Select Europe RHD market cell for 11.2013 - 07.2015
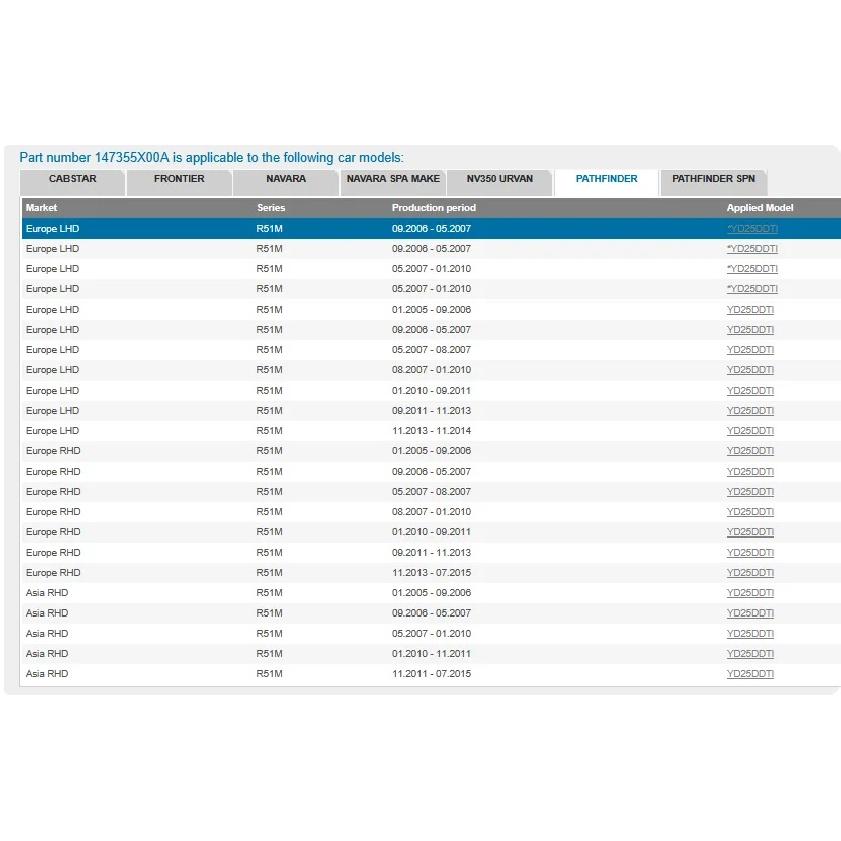841x841 pixels. (x=53, y=573)
